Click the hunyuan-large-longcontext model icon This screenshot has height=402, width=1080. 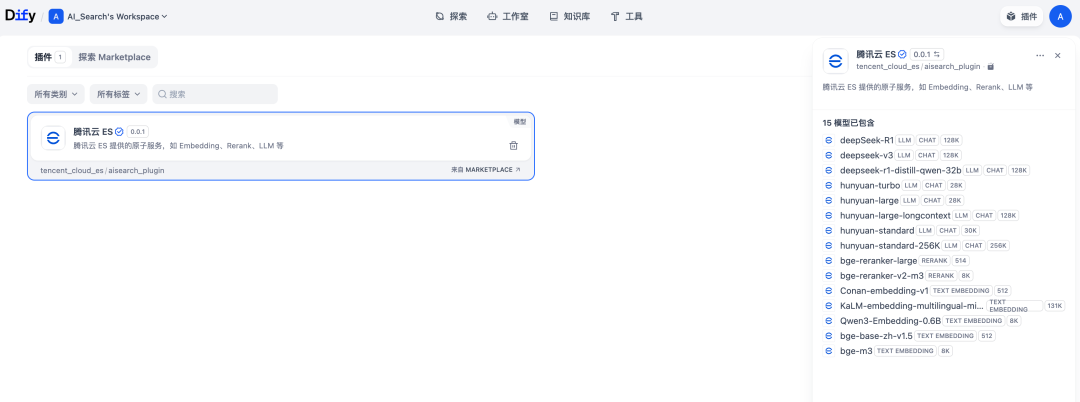829,215
